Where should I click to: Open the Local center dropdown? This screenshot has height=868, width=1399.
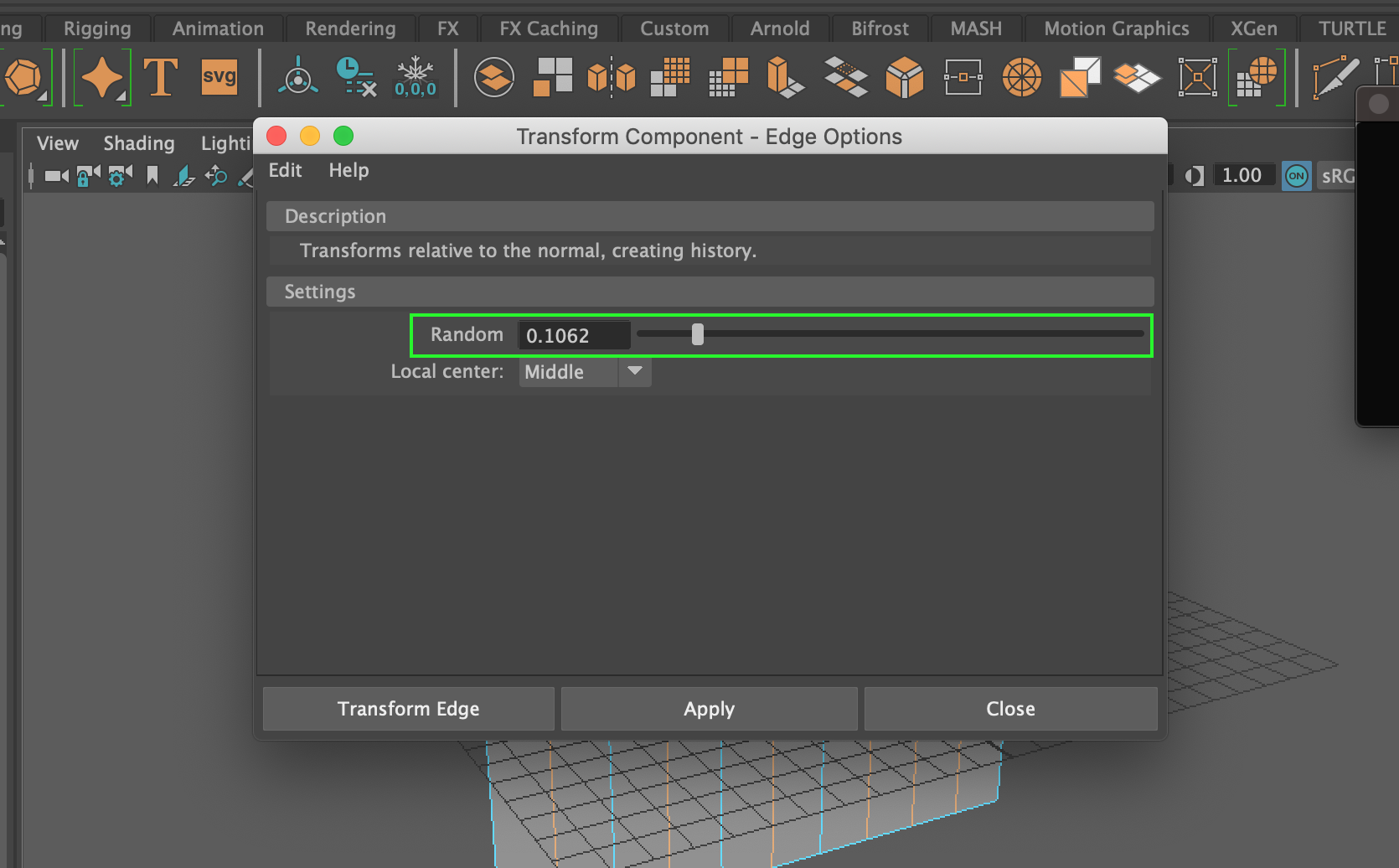click(x=634, y=372)
